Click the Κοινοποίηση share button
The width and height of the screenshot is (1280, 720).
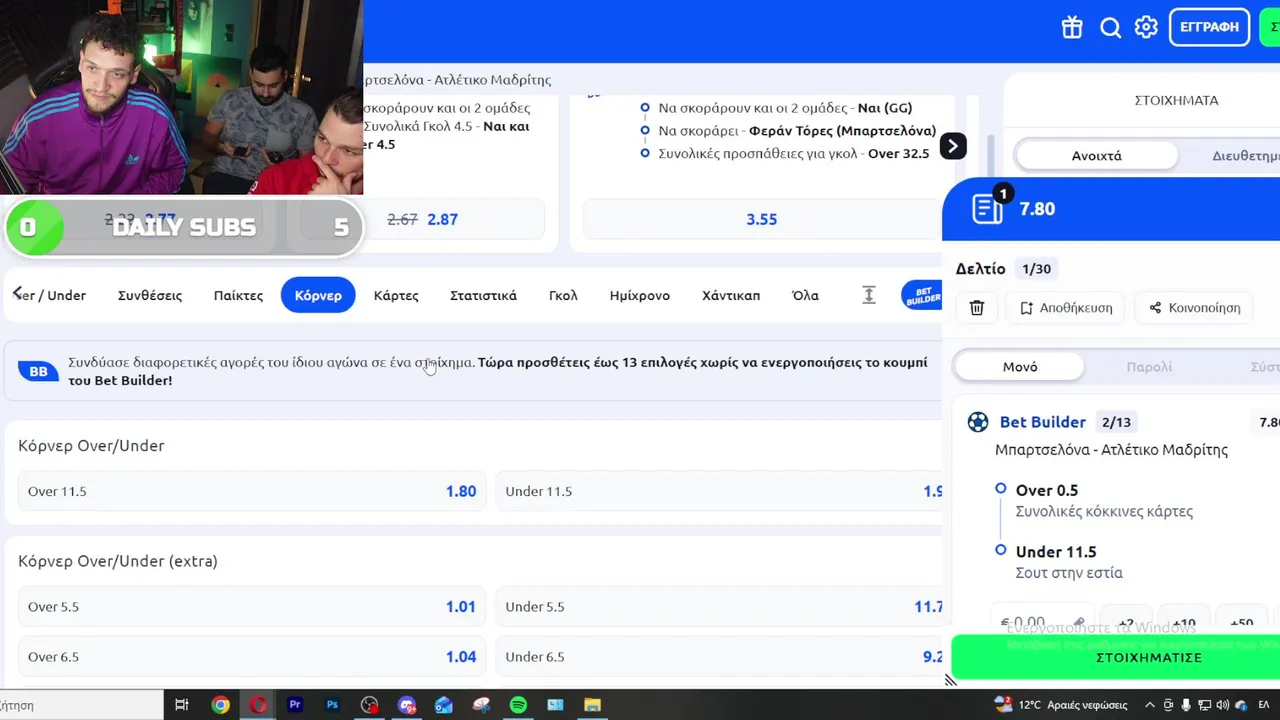pyautogui.click(x=1194, y=308)
